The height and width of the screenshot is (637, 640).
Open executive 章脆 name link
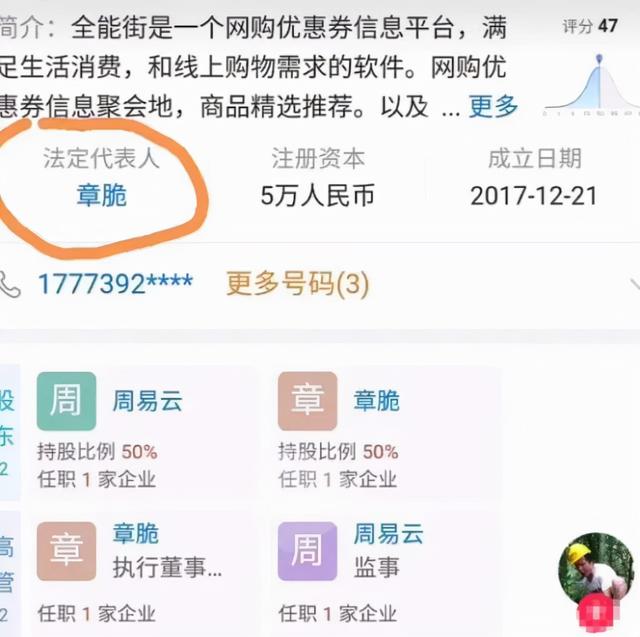(x=136, y=533)
